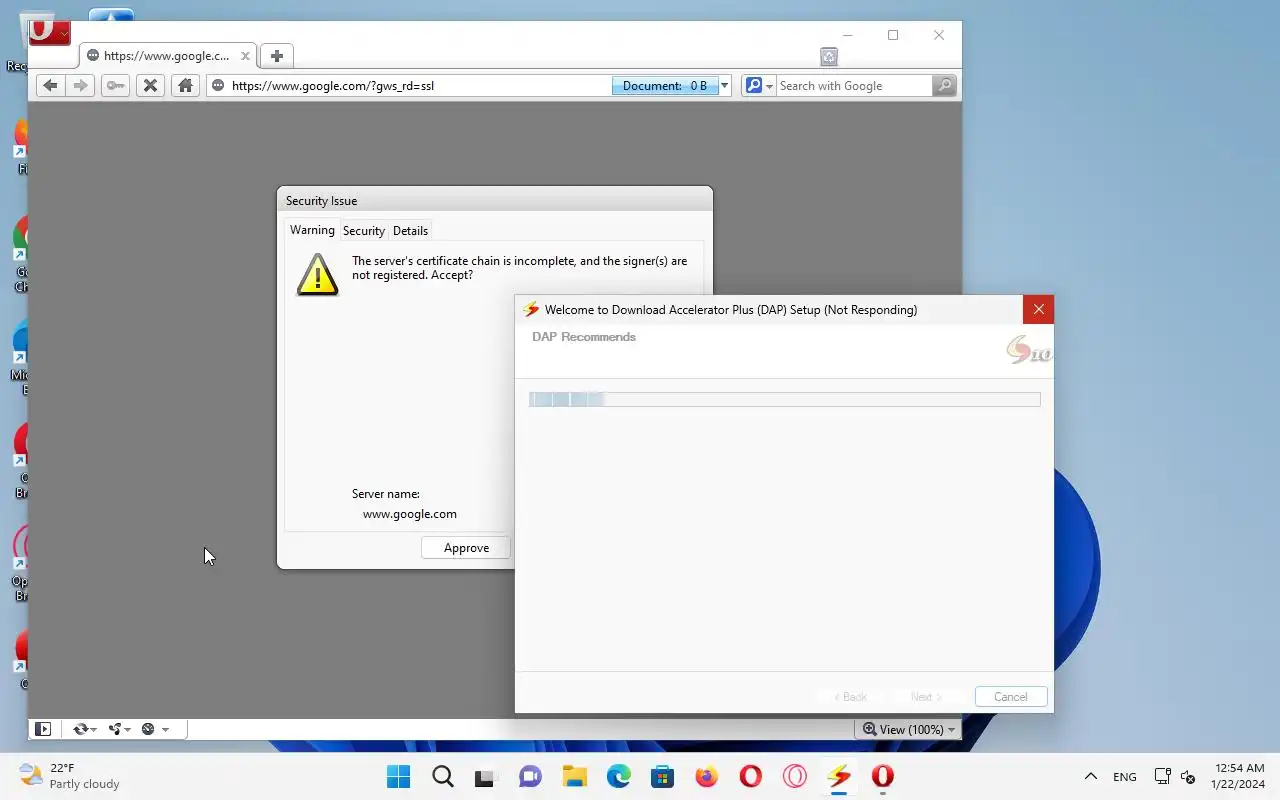The image size is (1280, 800).
Task: Select the Warning tab in Security Issue
Action: click(x=312, y=230)
